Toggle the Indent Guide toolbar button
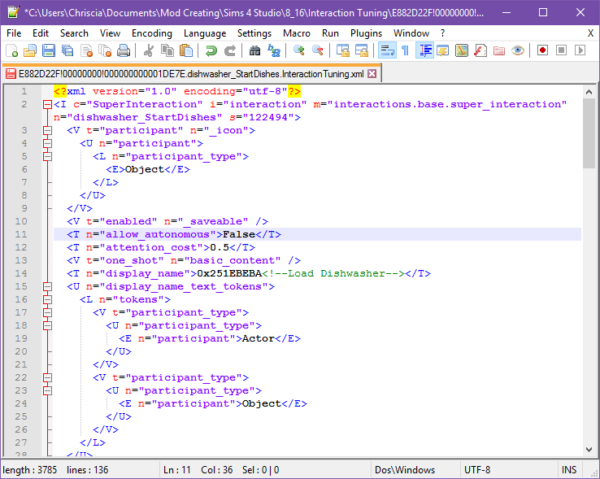 coord(423,50)
